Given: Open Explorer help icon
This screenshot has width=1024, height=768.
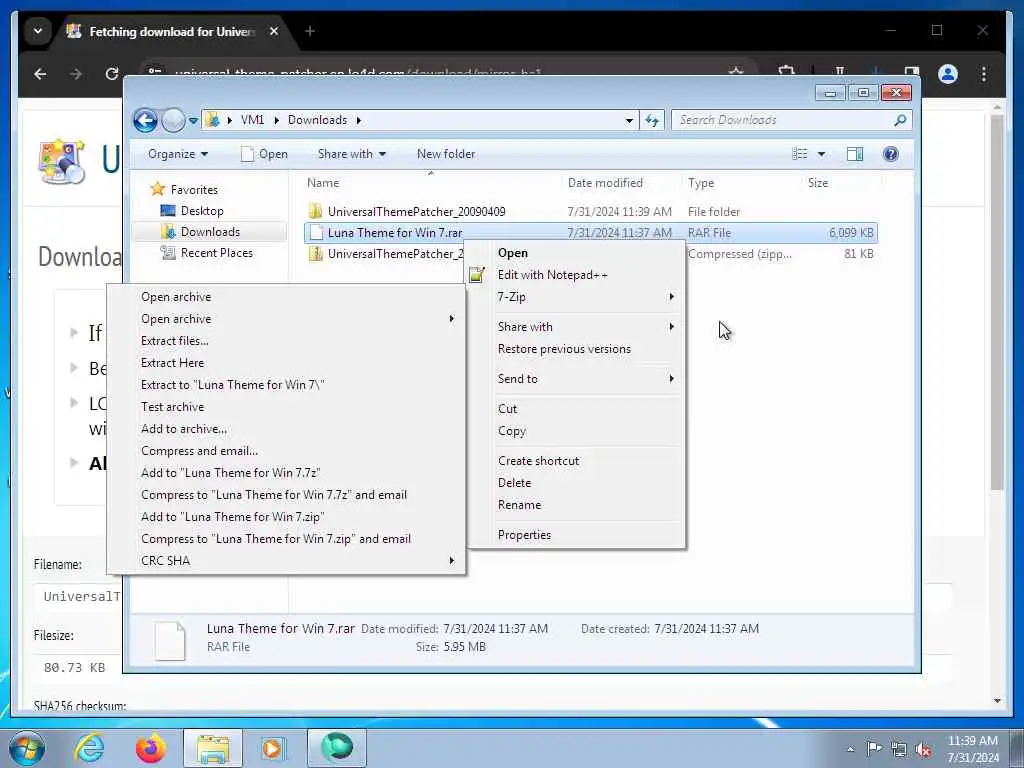Looking at the screenshot, I should tap(891, 154).
